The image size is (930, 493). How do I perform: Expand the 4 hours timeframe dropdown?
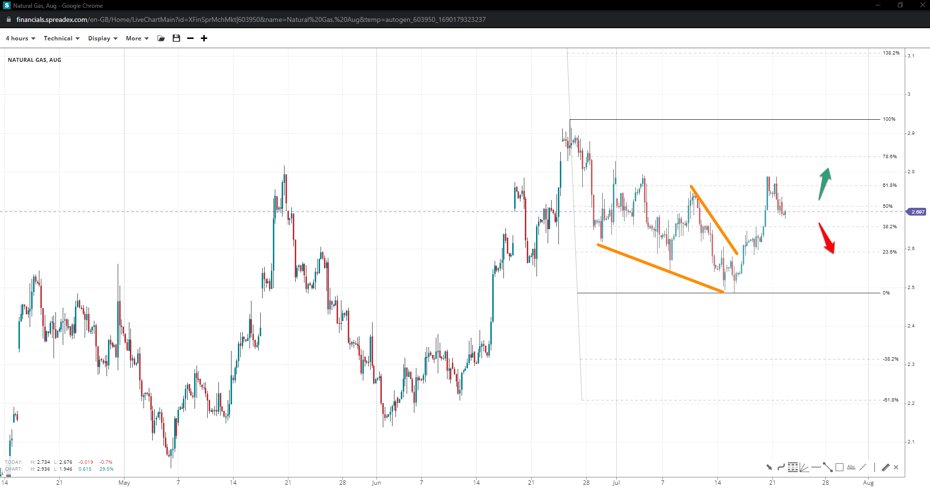[20, 38]
